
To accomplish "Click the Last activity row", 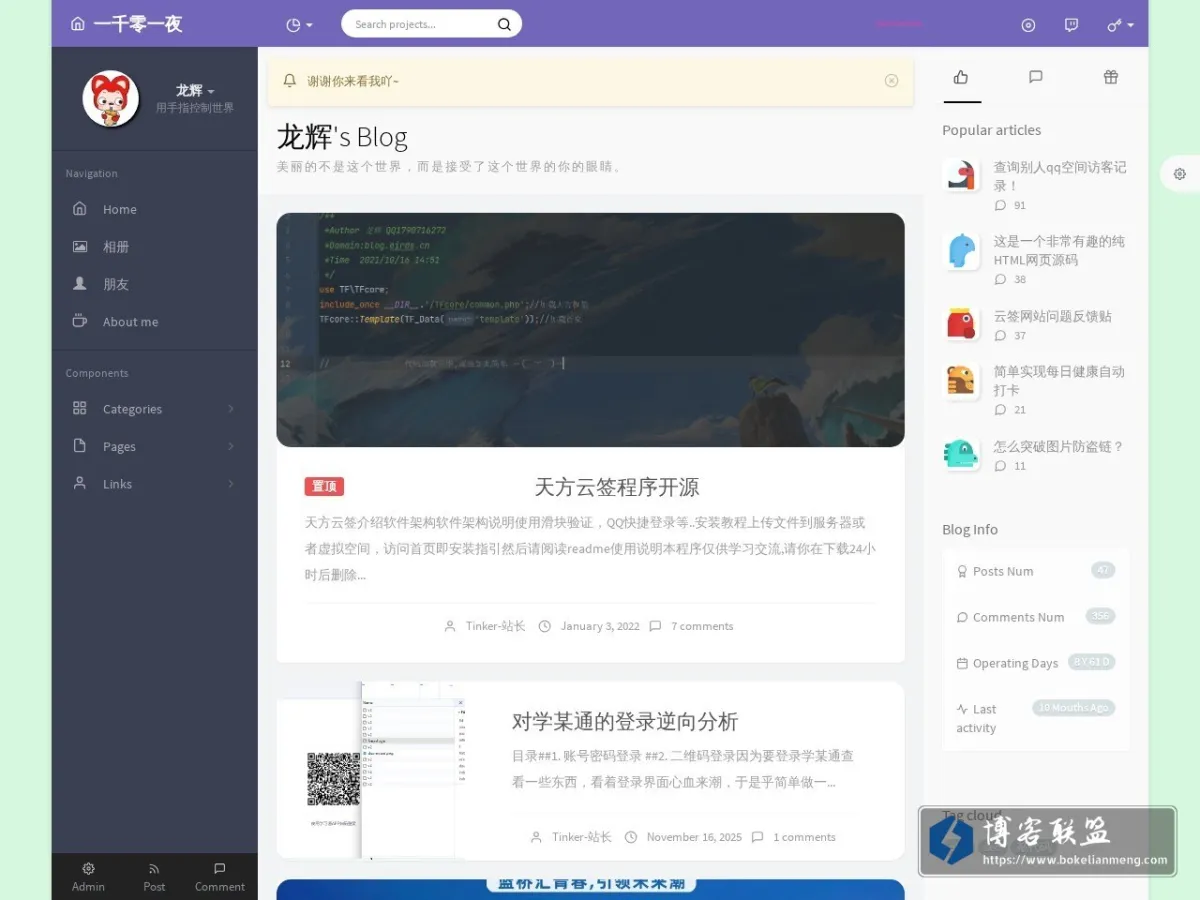I will 1036,718.
